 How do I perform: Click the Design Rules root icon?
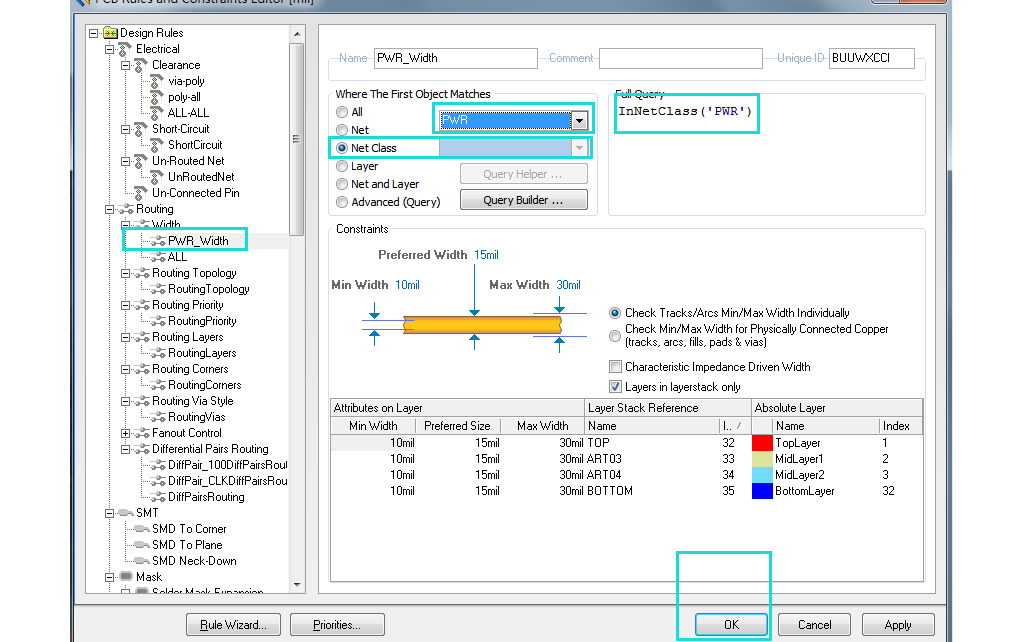click(x=110, y=33)
